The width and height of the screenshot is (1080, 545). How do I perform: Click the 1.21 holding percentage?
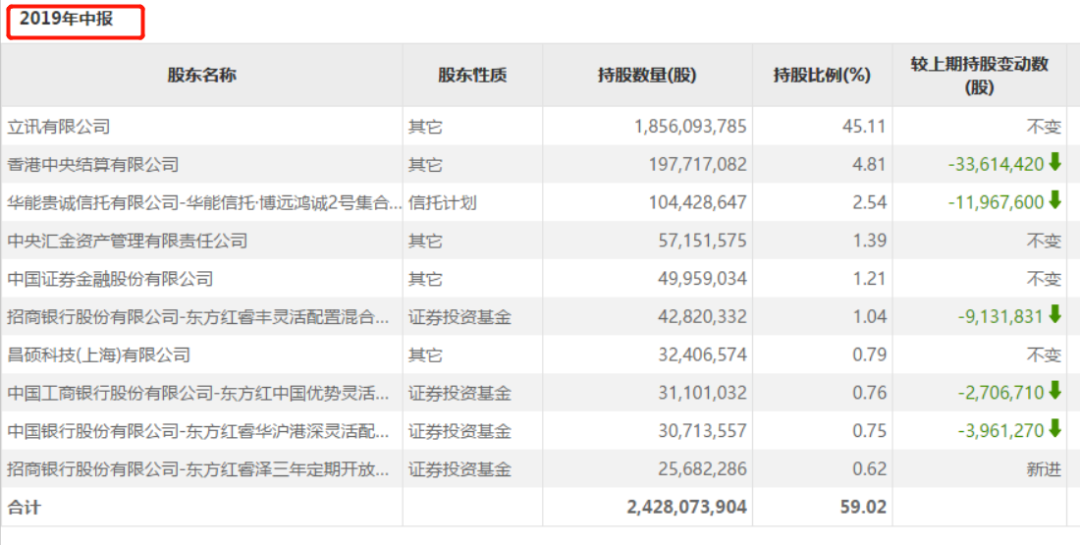[x=869, y=278]
